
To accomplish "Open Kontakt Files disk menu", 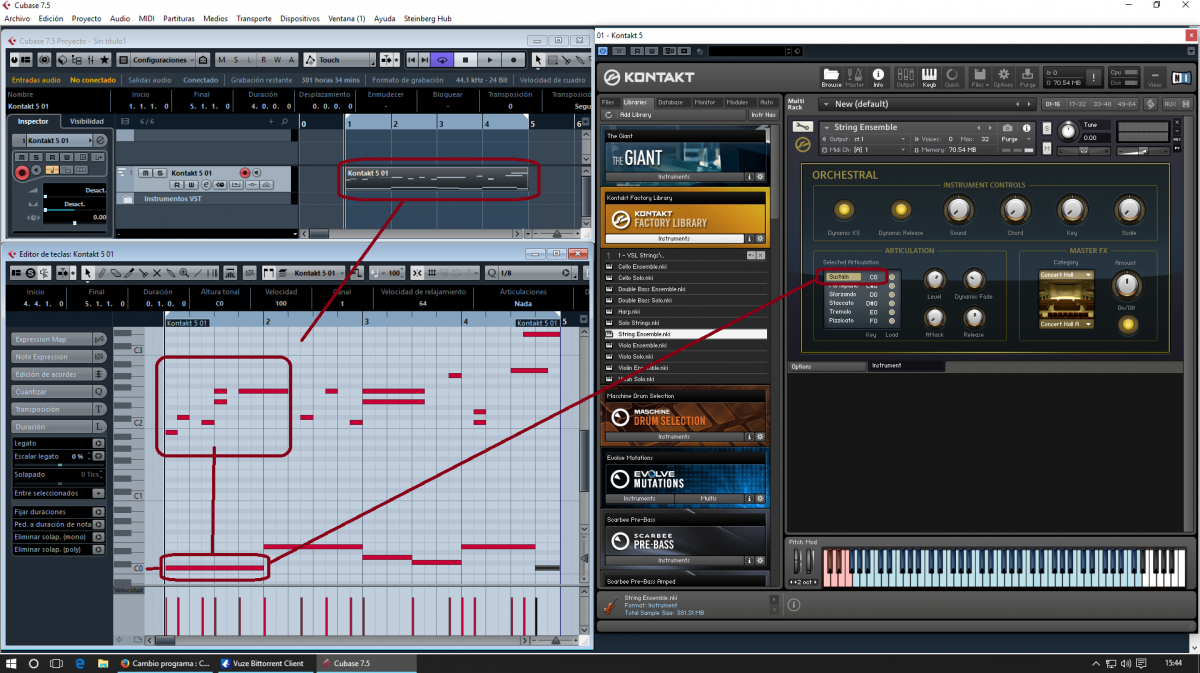I will point(979,77).
